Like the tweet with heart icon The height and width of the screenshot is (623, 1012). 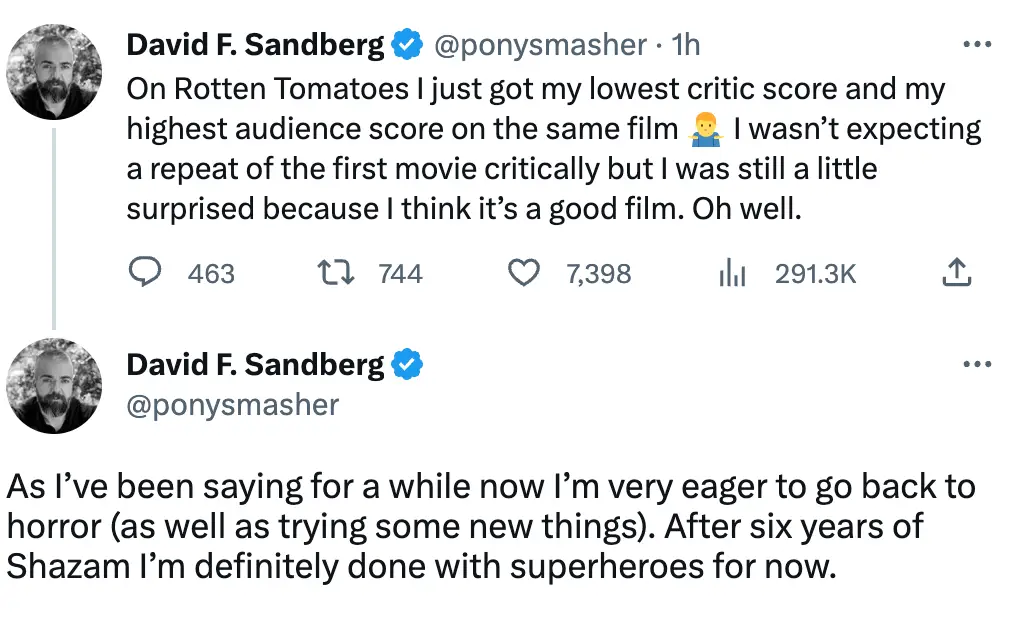coord(525,273)
